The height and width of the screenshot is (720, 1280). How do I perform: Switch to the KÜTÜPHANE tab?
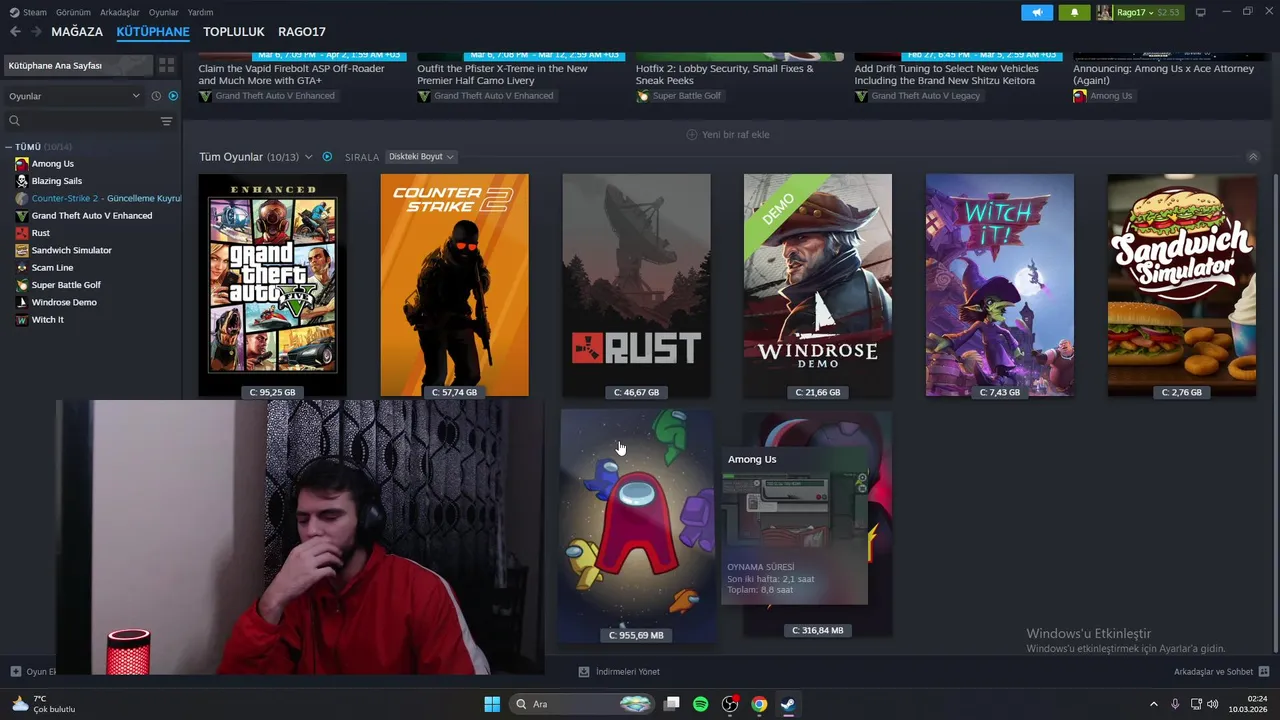click(x=153, y=32)
